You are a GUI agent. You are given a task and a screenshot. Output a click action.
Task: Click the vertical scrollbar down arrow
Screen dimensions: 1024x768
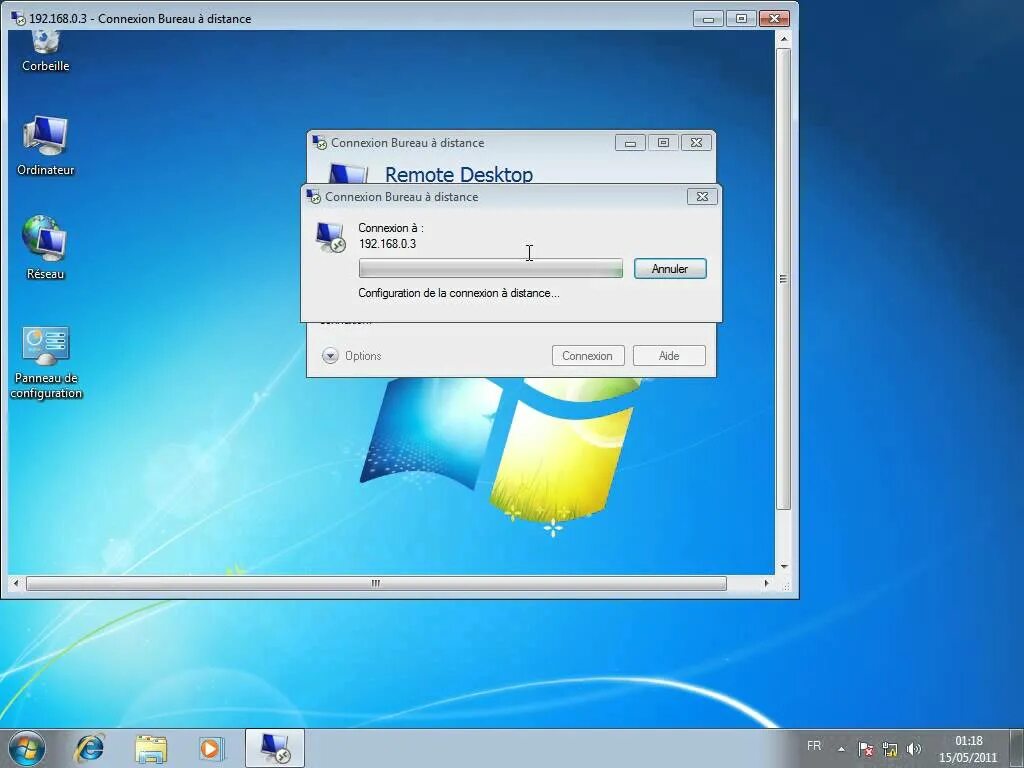(x=784, y=566)
